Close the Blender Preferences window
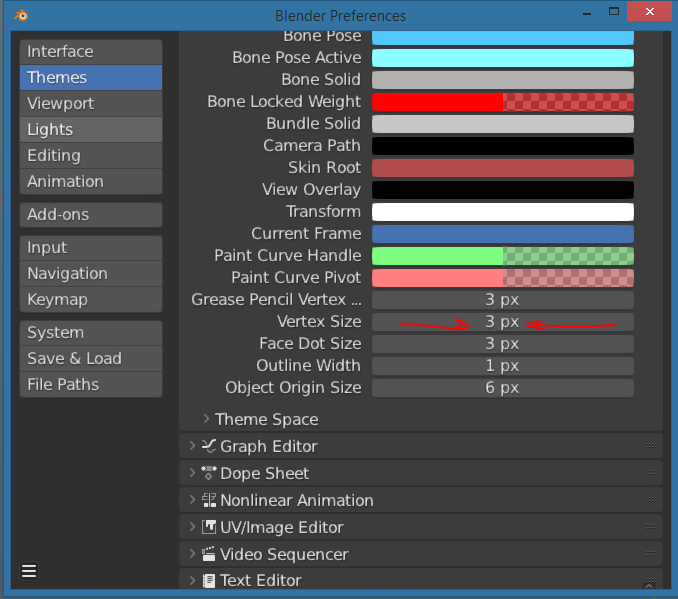 tap(649, 12)
